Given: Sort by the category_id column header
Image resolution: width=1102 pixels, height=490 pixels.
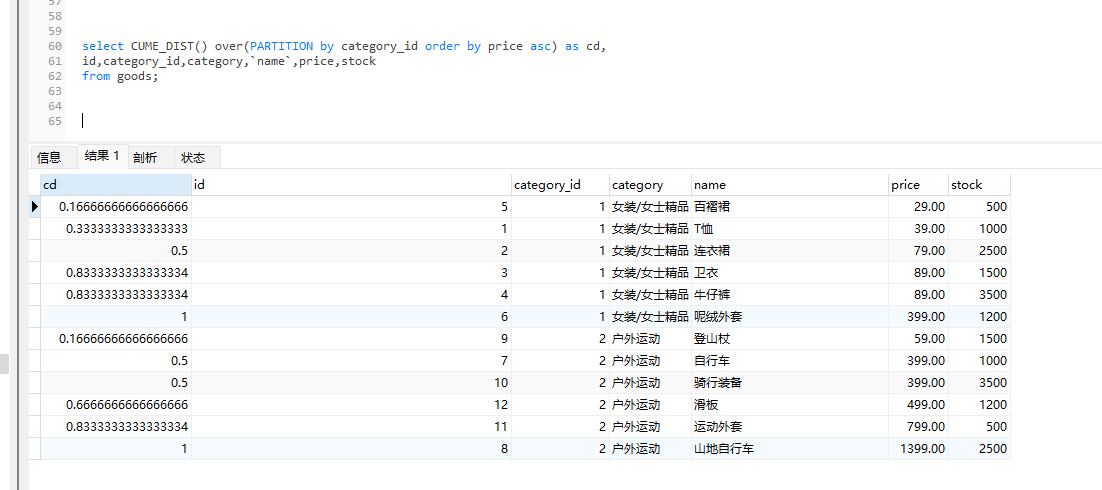Looking at the screenshot, I should [x=560, y=185].
